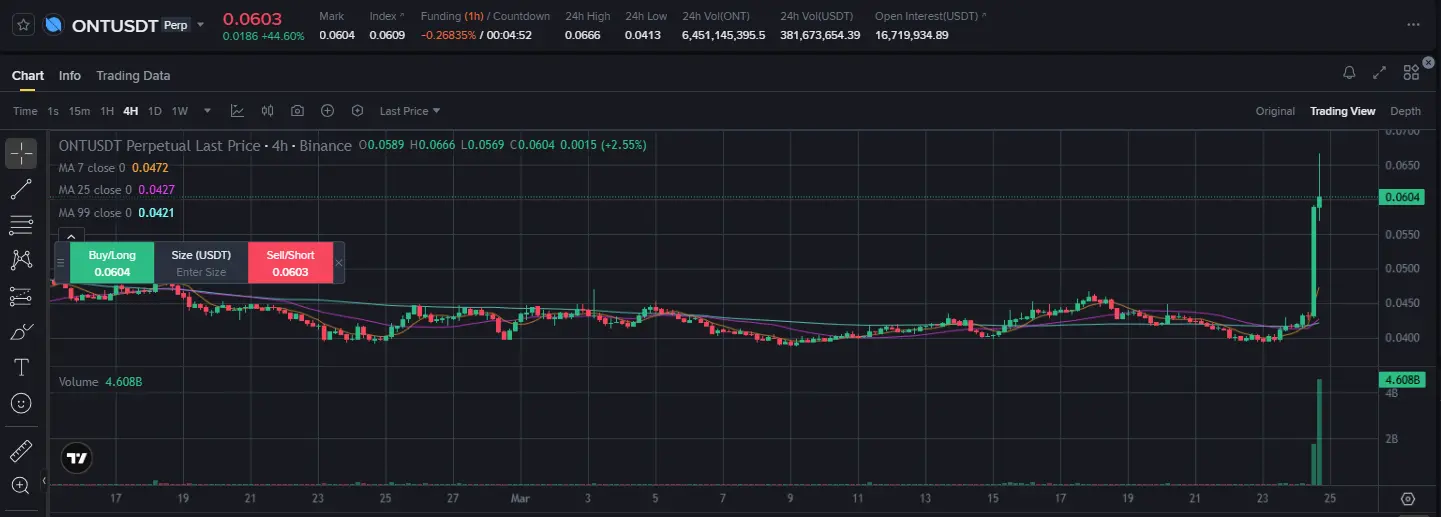Screen dimensions: 1441x517
Task: Click the Mar label on time axis
Action: pos(520,497)
